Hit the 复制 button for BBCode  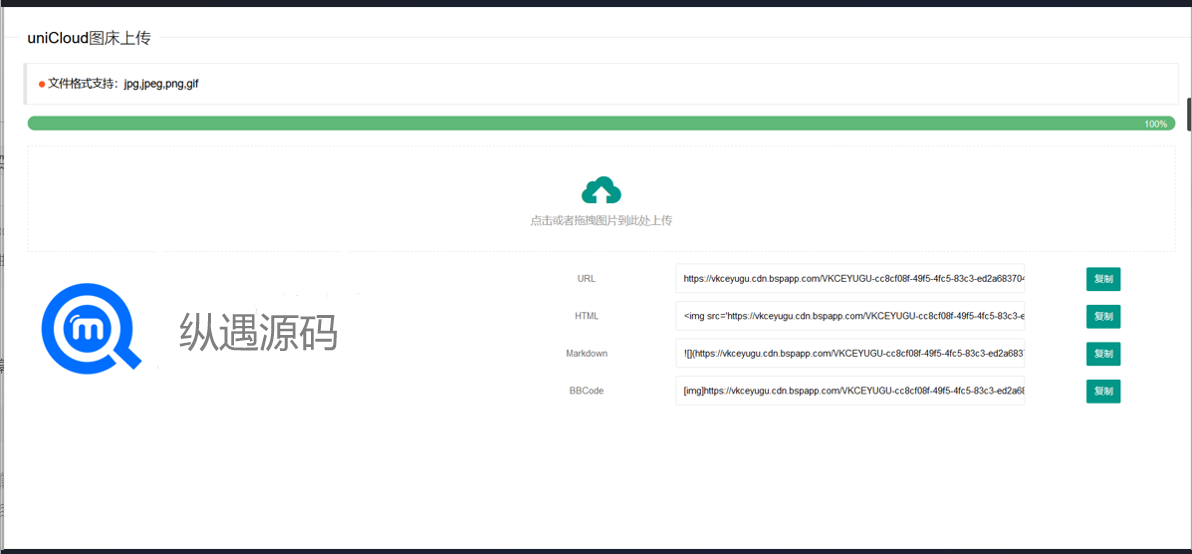pos(1103,391)
